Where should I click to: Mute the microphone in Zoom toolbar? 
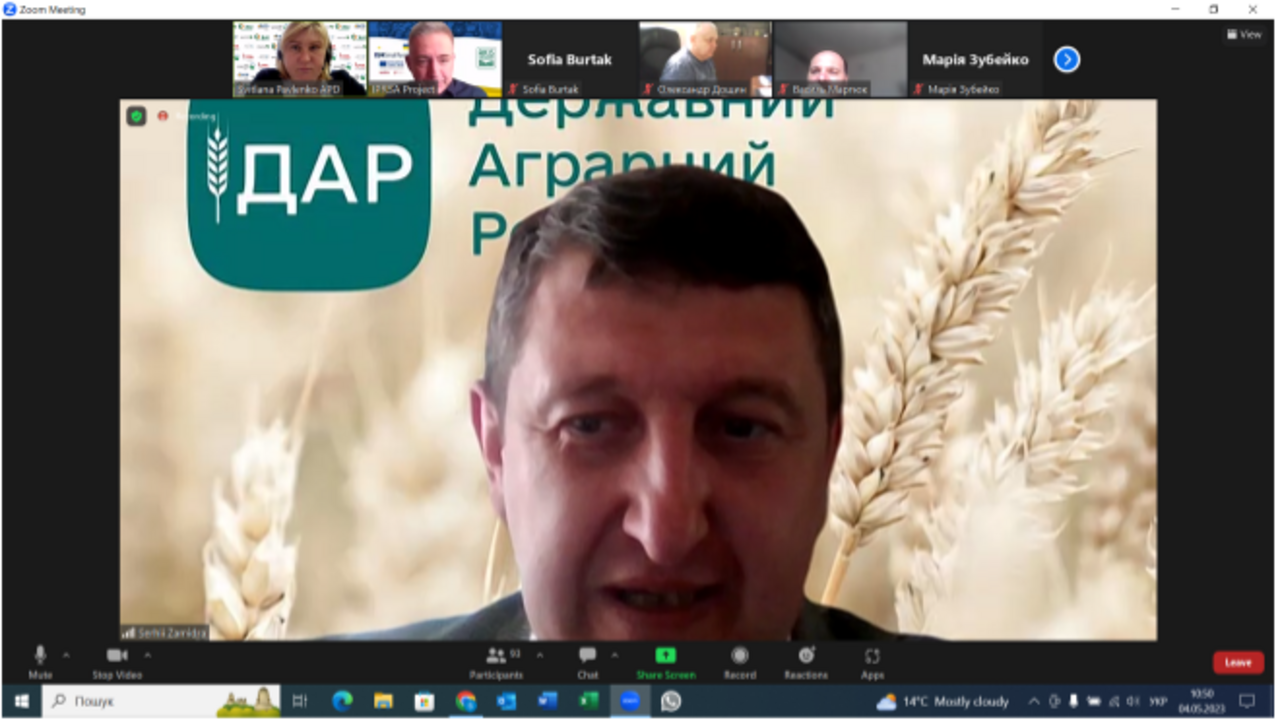(40, 656)
